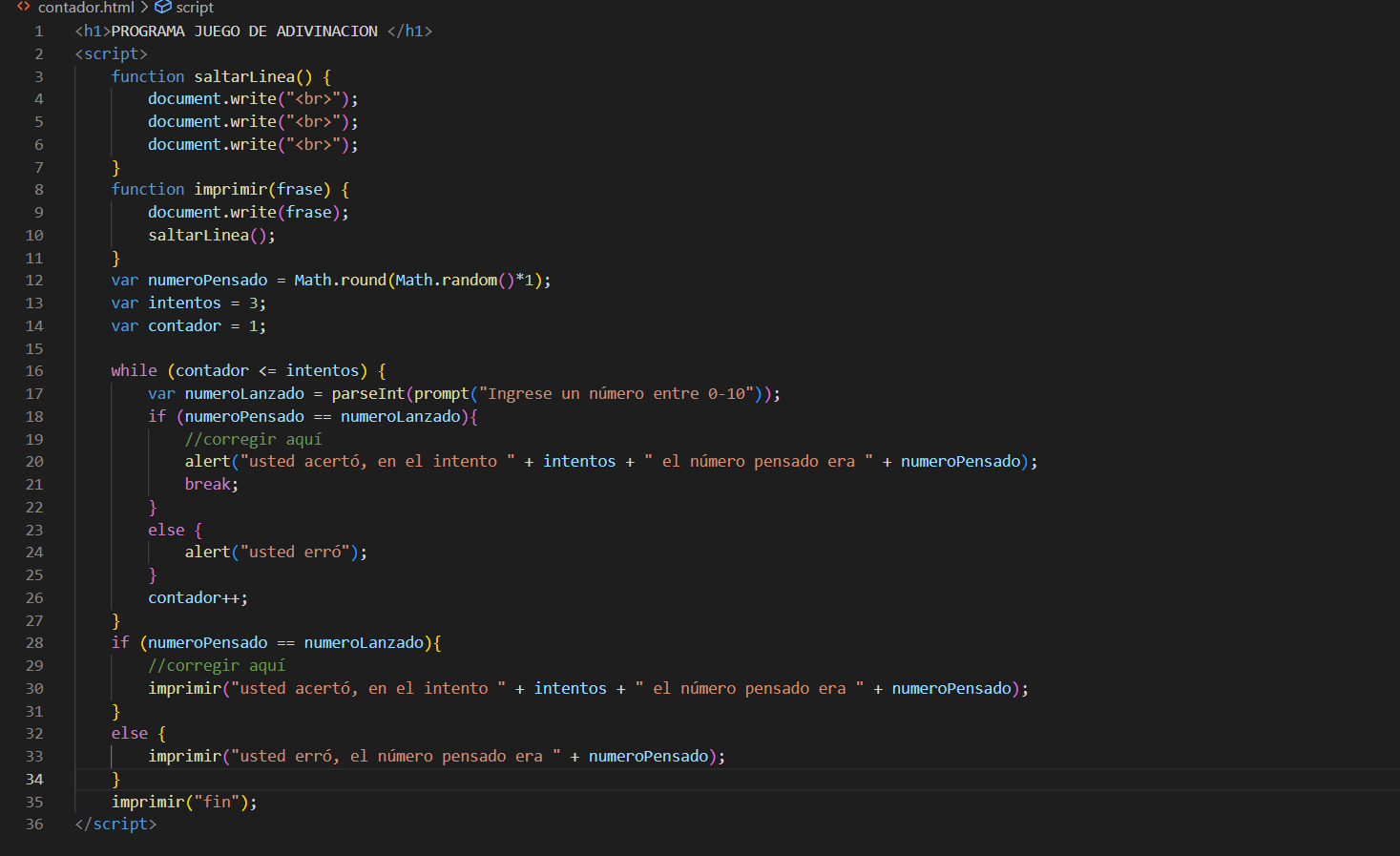The image size is (1400, 856).
Task: Click line number 34 in the gutter
Action: click(34, 780)
